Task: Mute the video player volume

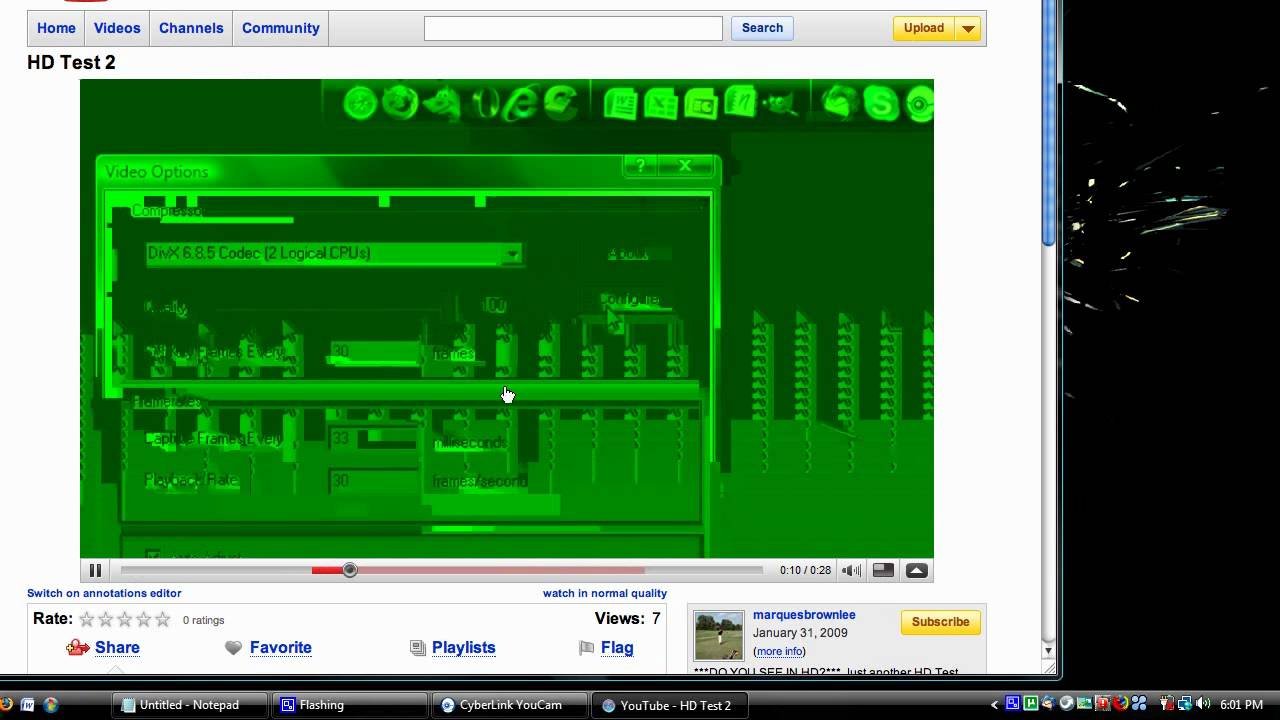Action: click(851, 571)
